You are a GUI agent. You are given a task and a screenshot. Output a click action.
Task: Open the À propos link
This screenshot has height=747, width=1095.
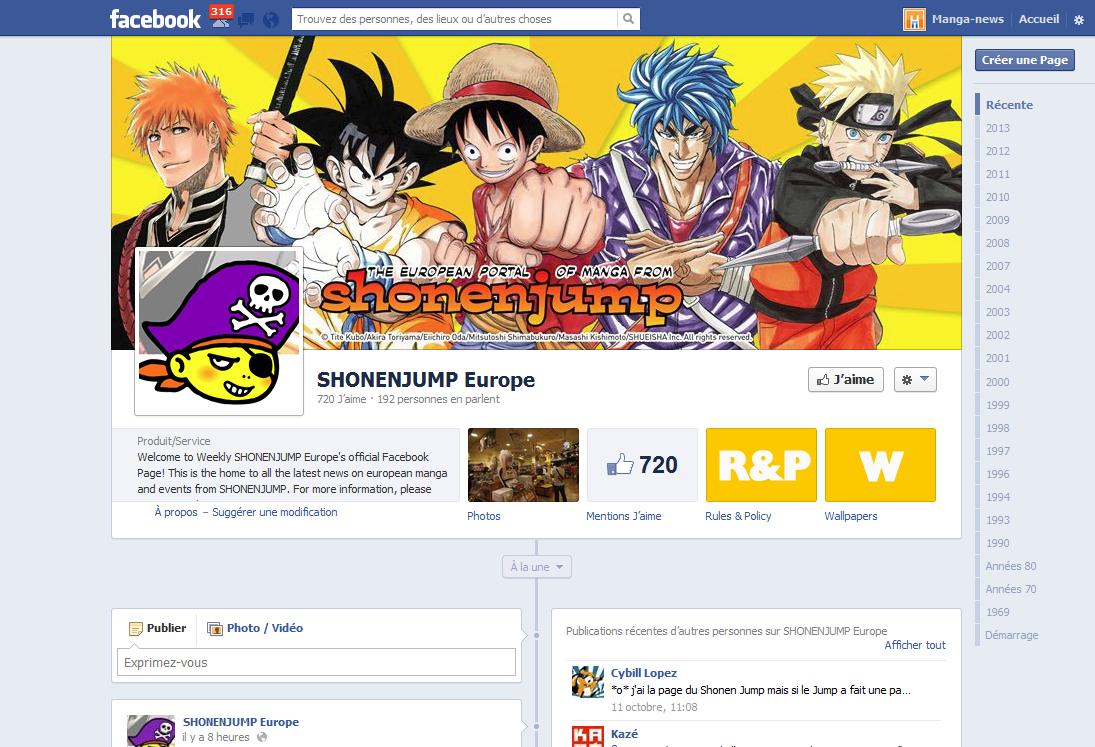point(176,512)
